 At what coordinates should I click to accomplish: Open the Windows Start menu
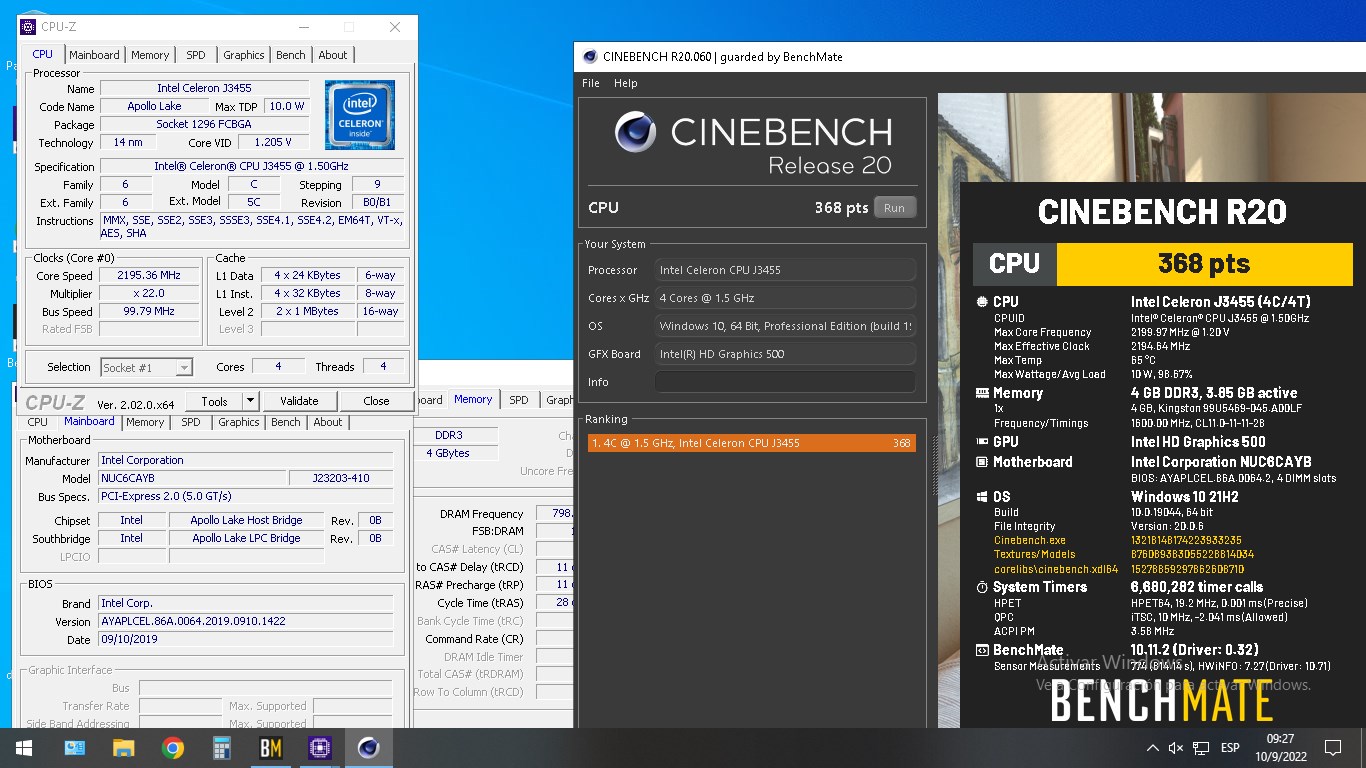[24, 748]
